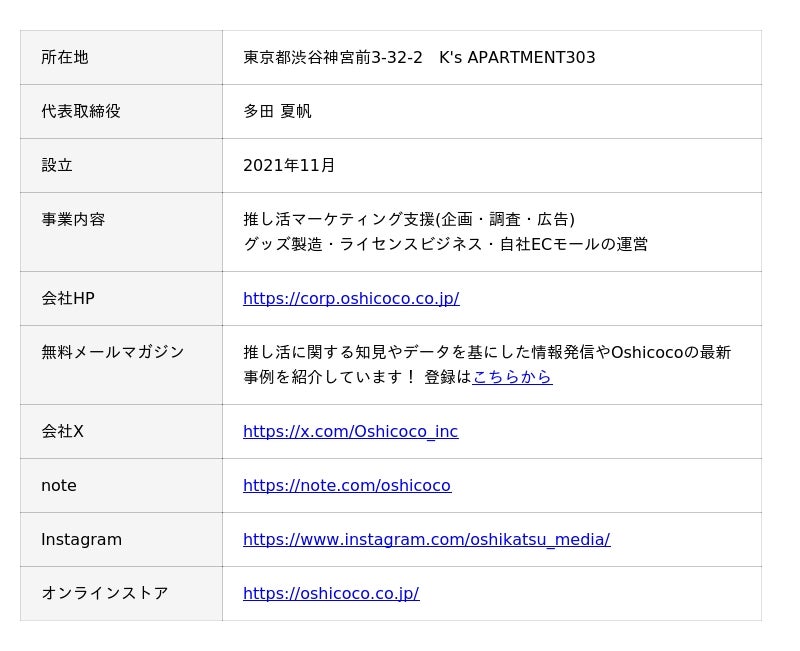Go to the oshicoco.co.jp online store link
800x651 pixels.
pos(331,594)
